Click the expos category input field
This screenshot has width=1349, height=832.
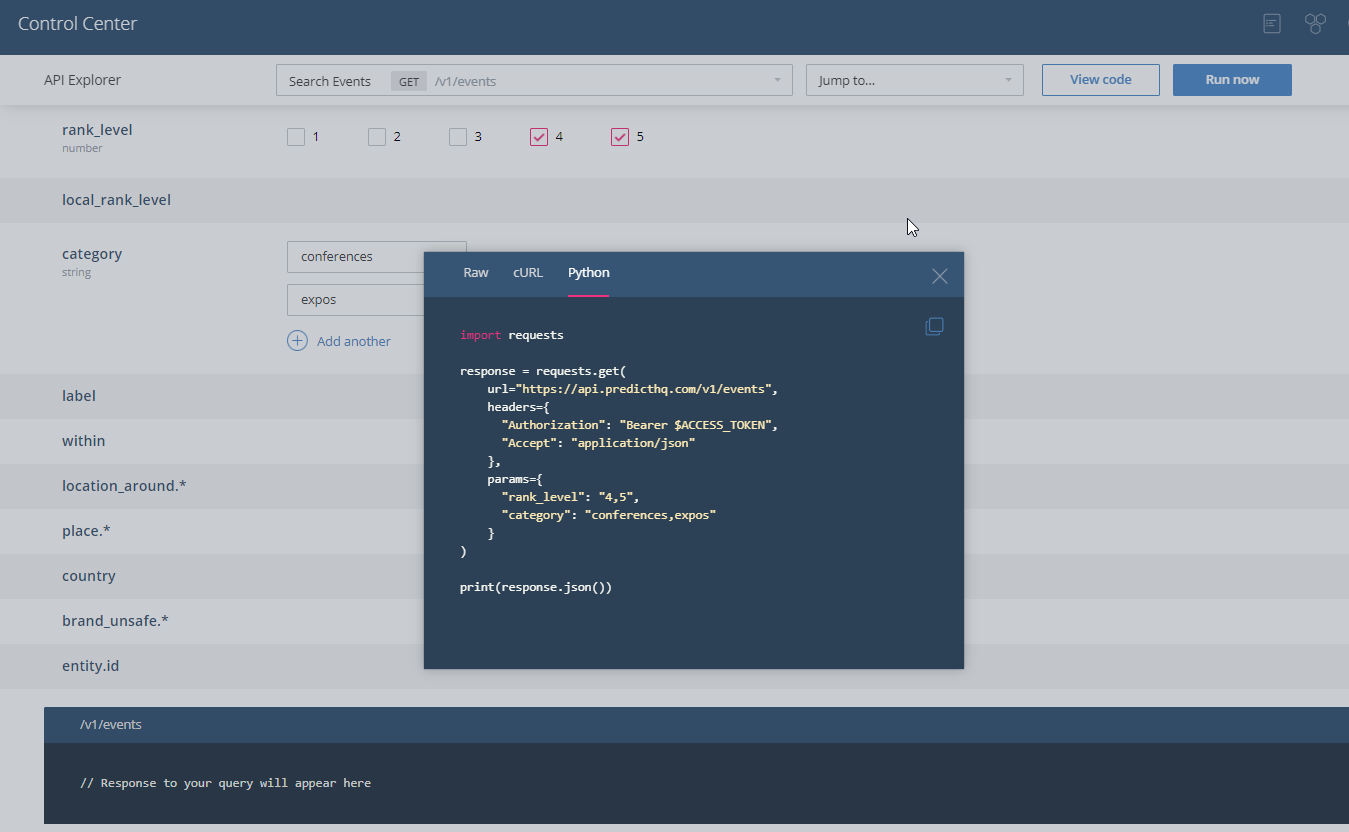click(x=355, y=300)
